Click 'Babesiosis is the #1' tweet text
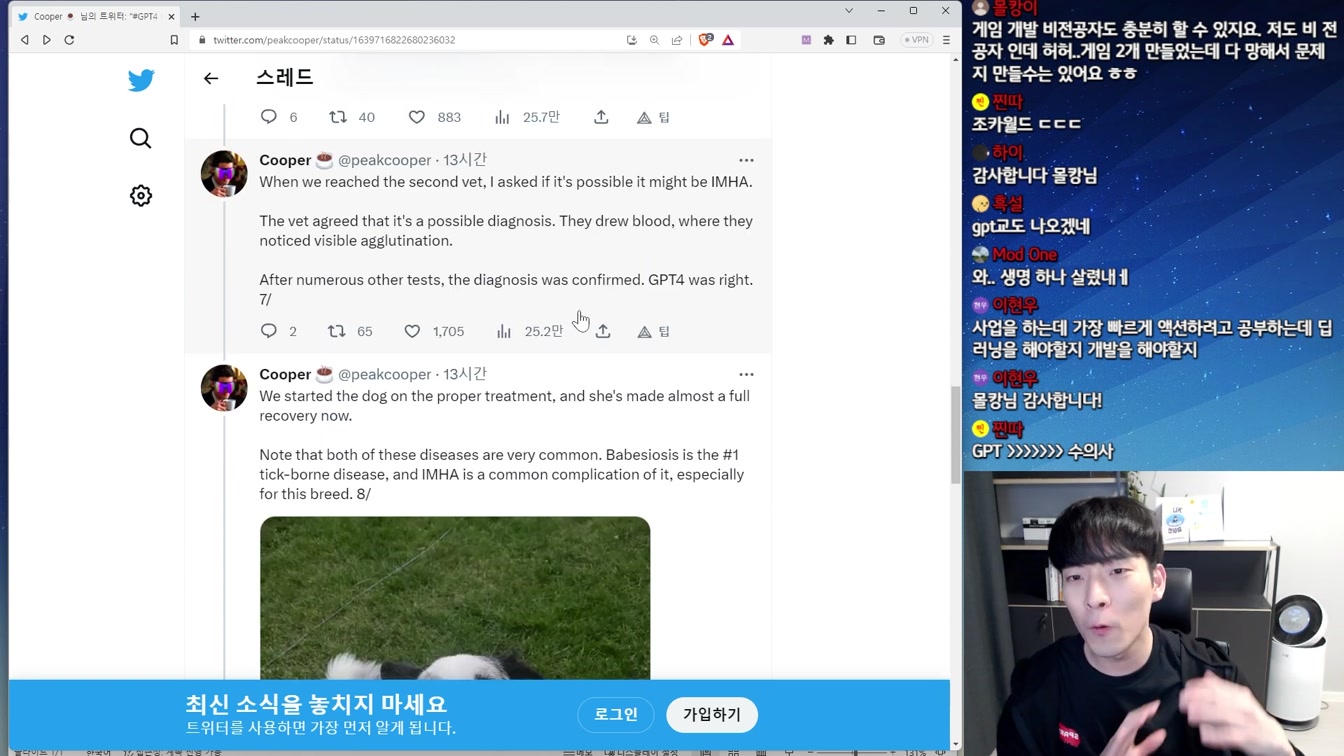The image size is (1344, 756). pos(672,455)
